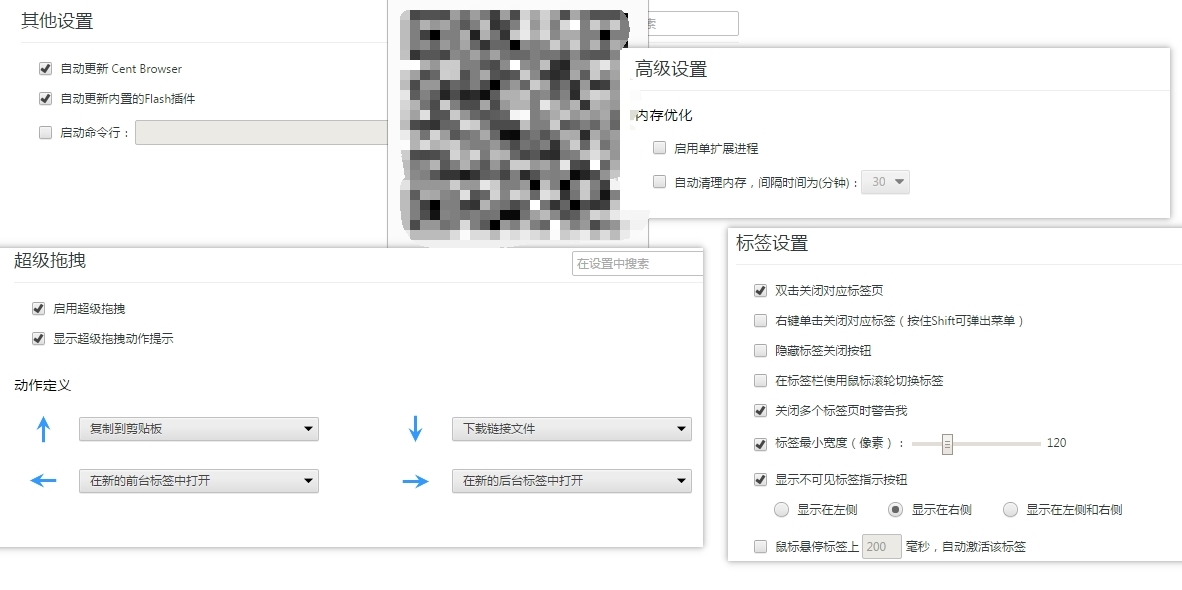This screenshot has height=590, width=1182.
Task: Click the 其他设置 heading
Action: 57,21
